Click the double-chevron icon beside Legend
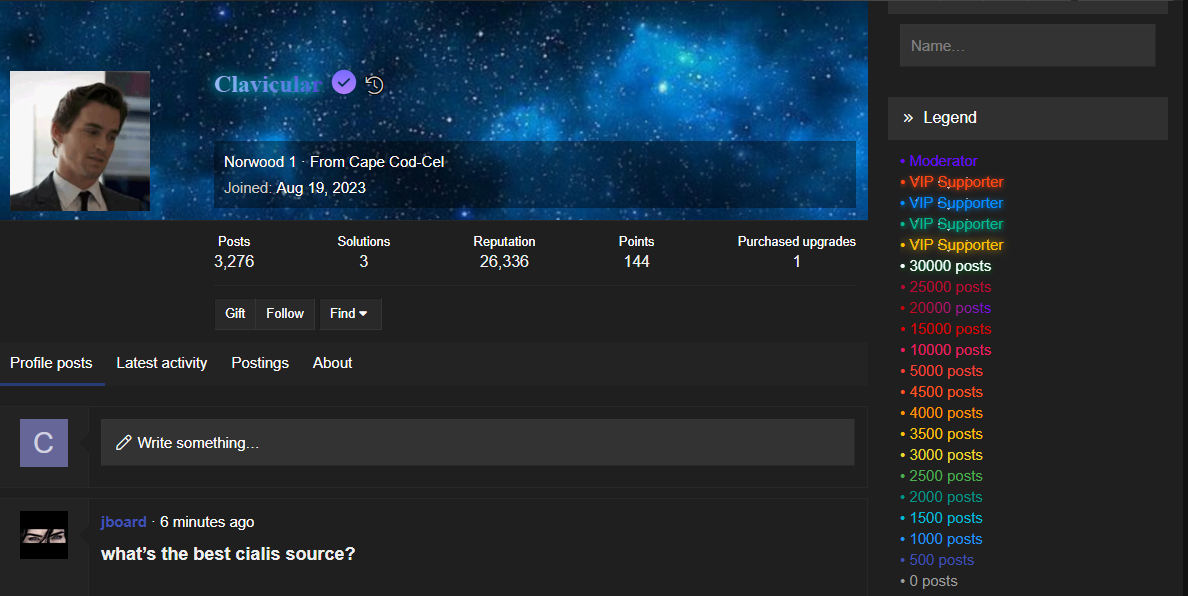Image resolution: width=1188 pixels, height=596 pixels. click(x=908, y=118)
